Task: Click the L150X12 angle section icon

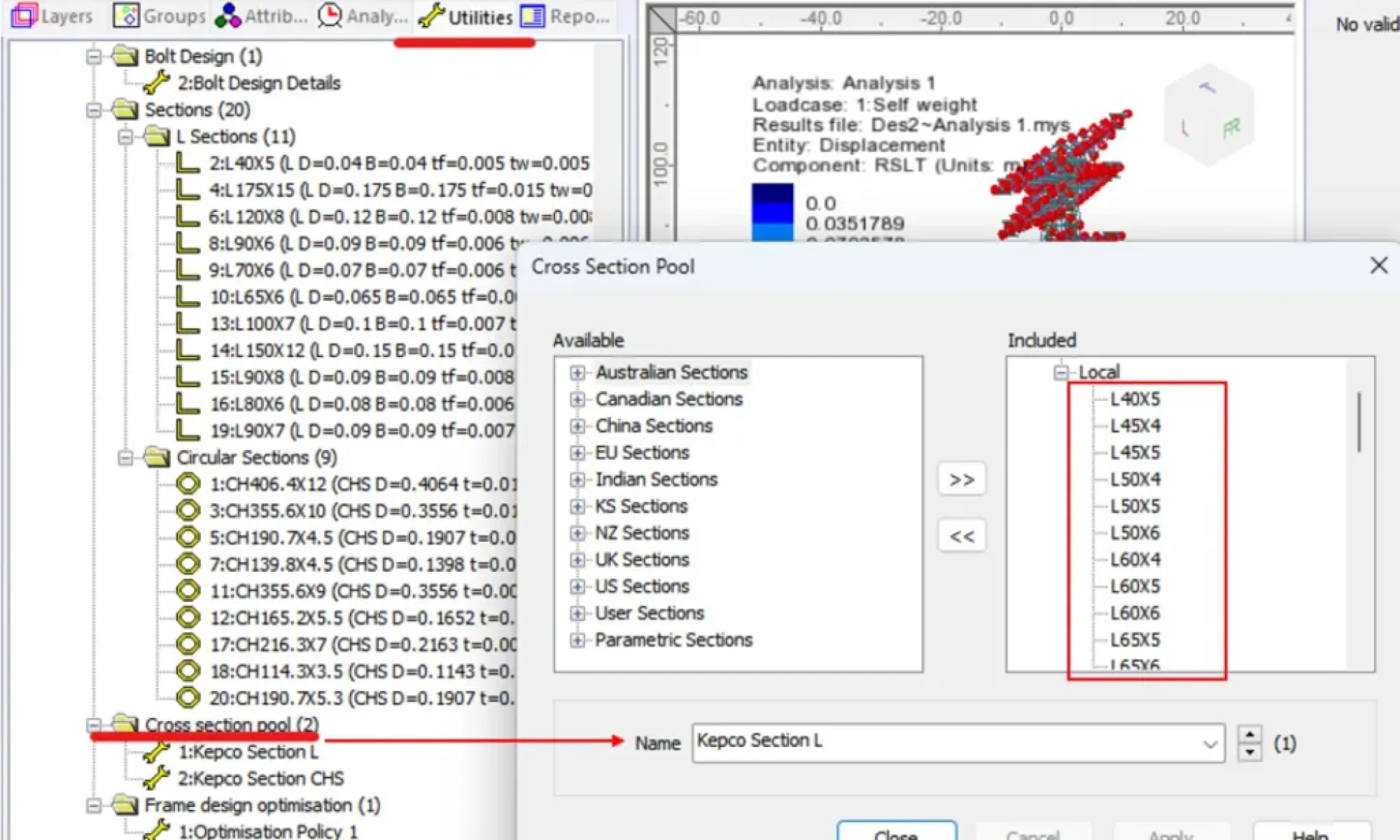Action: (x=187, y=350)
